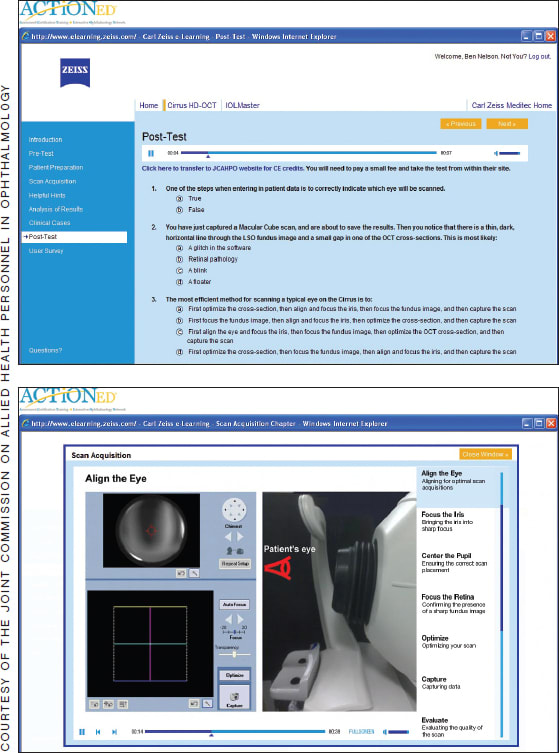
Task: Click the Log out link
Action: click(539, 57)
